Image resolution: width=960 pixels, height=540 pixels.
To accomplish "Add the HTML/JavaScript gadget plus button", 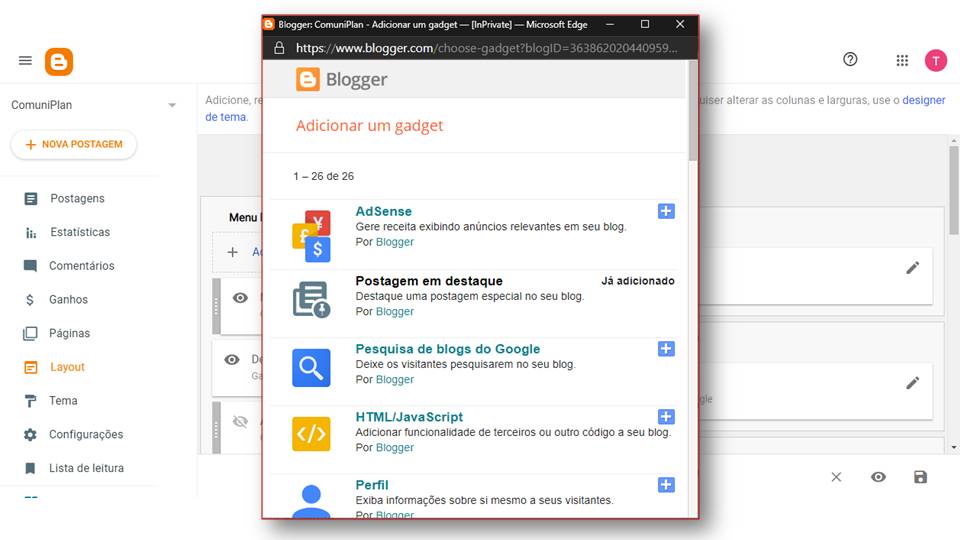I will (666, 417).
